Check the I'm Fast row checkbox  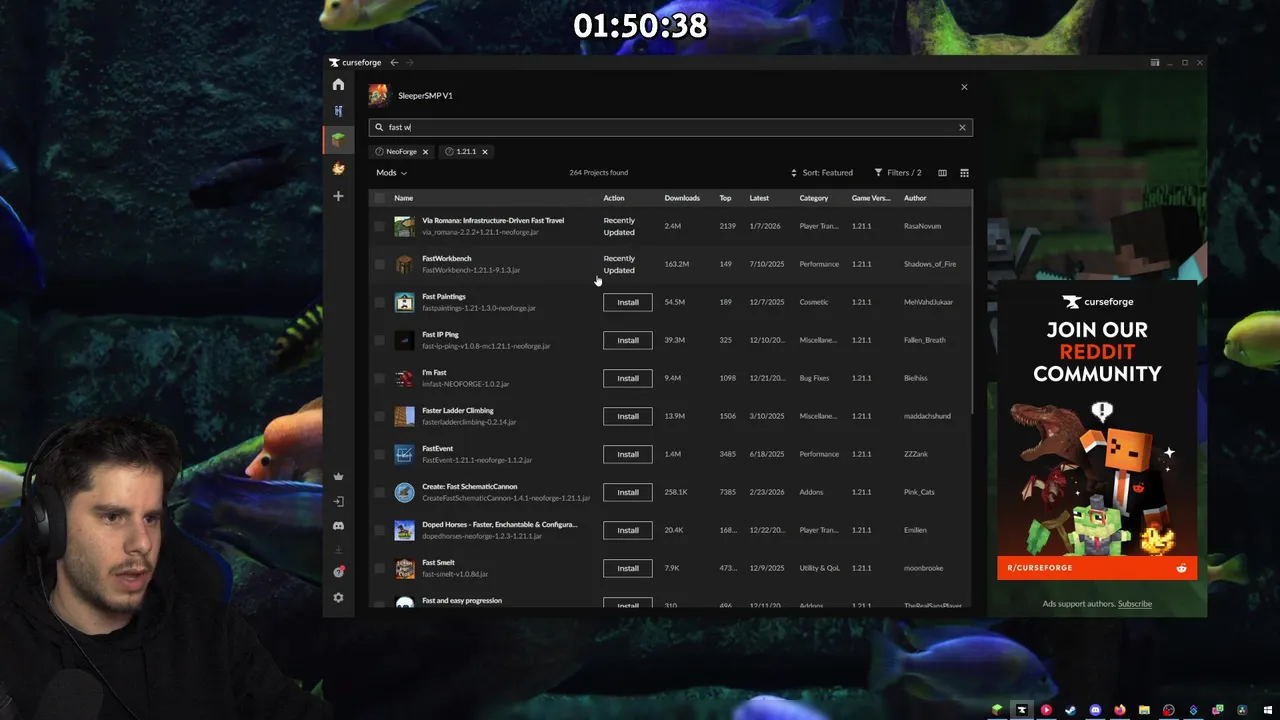coord(379,378)
